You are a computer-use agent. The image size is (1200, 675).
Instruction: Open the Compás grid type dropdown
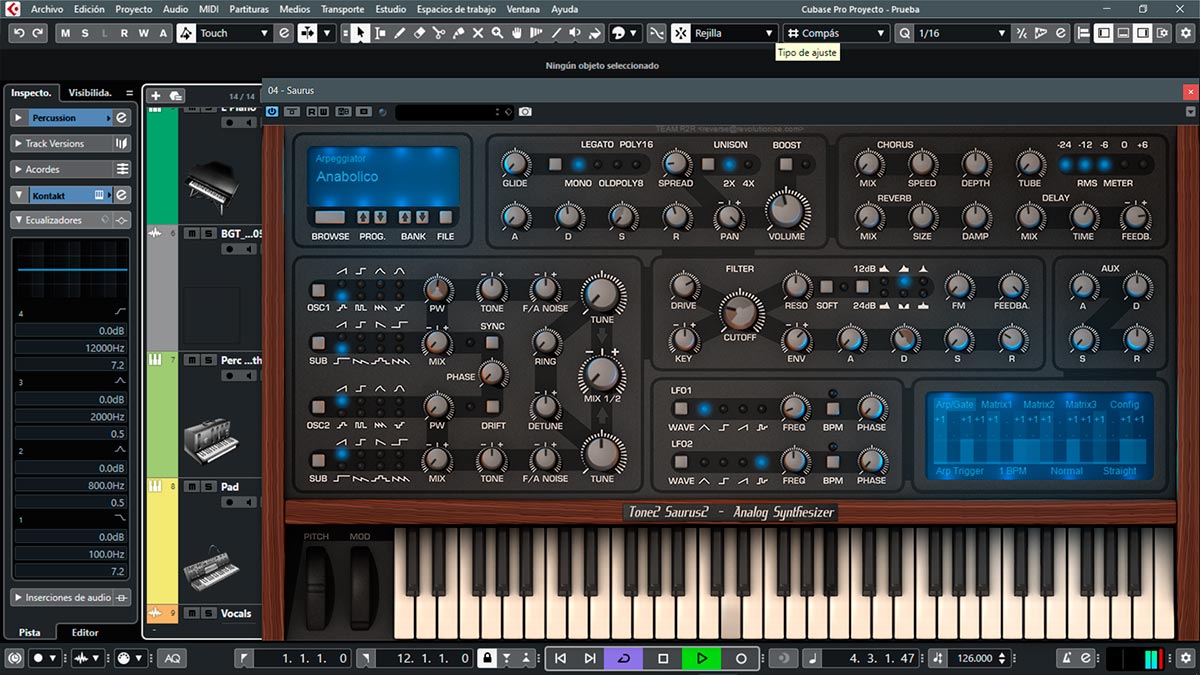click(x=836, y=33)
